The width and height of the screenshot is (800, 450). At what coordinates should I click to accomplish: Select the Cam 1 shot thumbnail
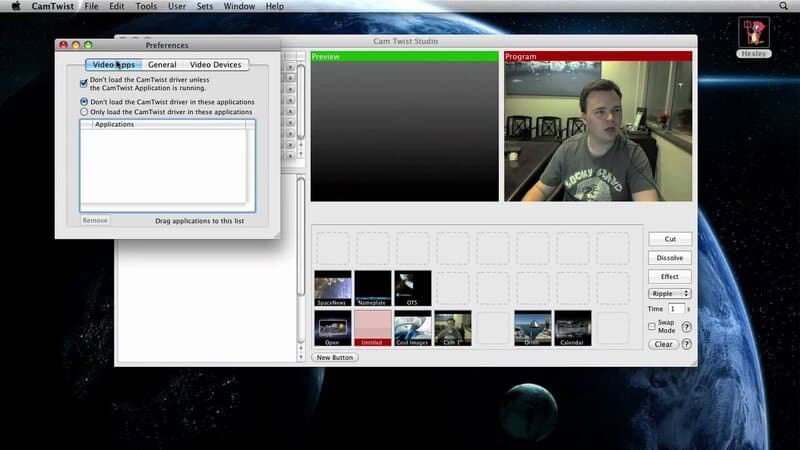(x=453, y=328)
